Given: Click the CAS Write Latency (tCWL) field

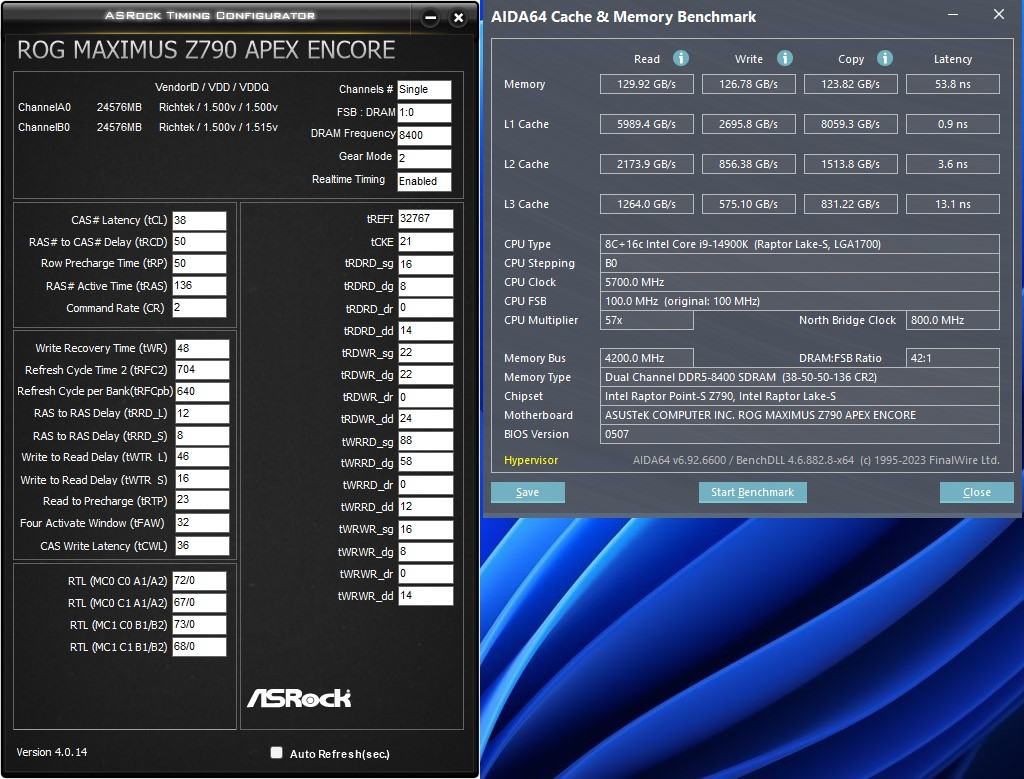Looking at the screenshot, I should (x=202, y=545).
